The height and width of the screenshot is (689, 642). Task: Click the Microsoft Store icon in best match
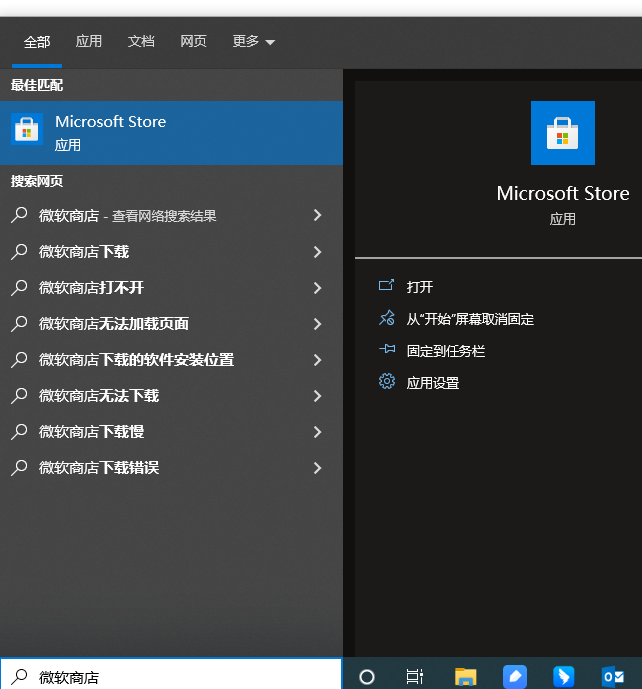click(x=27, y=129)
